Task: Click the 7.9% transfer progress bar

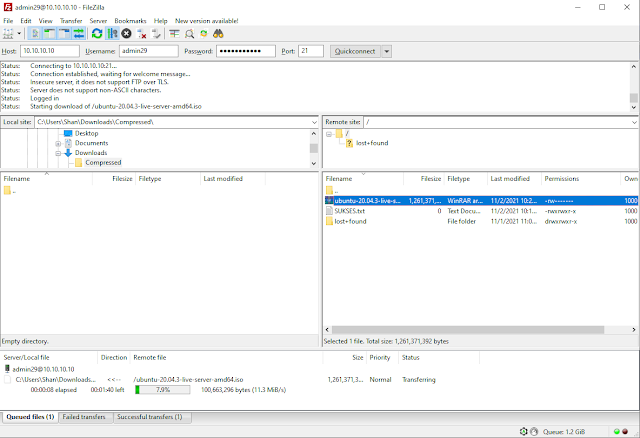Action: (x=162, y=390)
